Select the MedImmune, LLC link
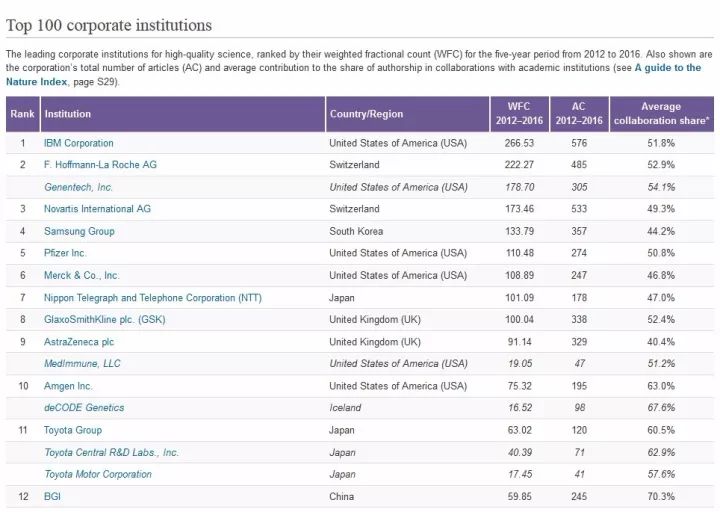The height and width of the screenshot is (512, 720). tap(82, 363)
